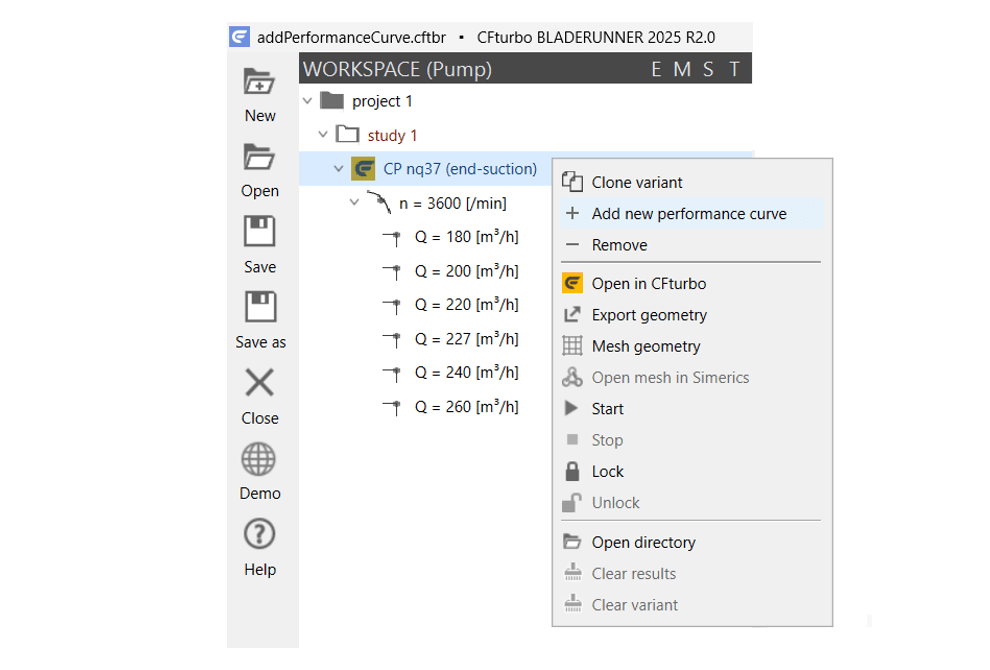Click the Open directory folder icon
990x670 pixels.
click(572, 541)
